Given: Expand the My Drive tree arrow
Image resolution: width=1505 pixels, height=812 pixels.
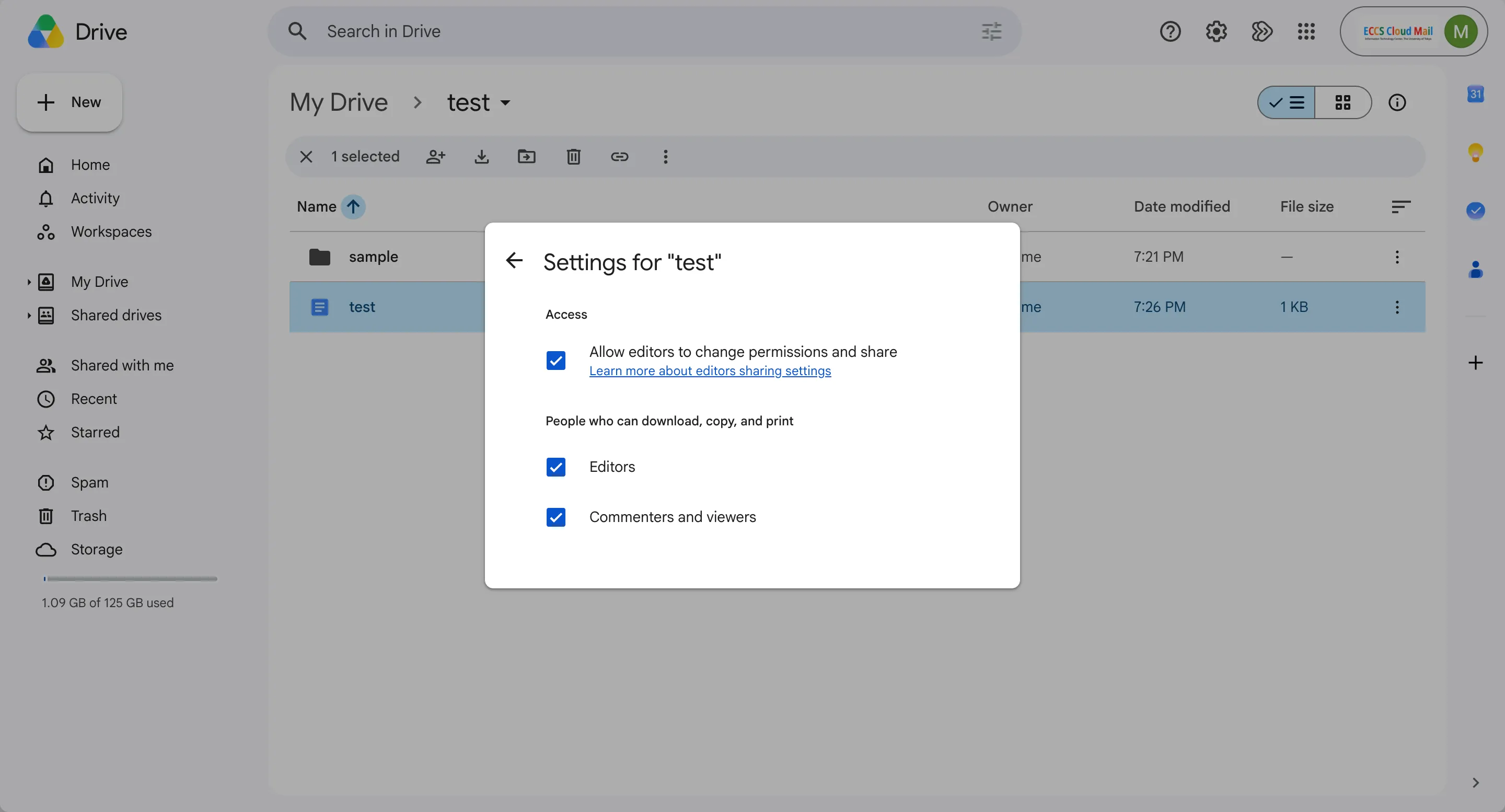Looking at the screenshot, I should pos(28,282).
